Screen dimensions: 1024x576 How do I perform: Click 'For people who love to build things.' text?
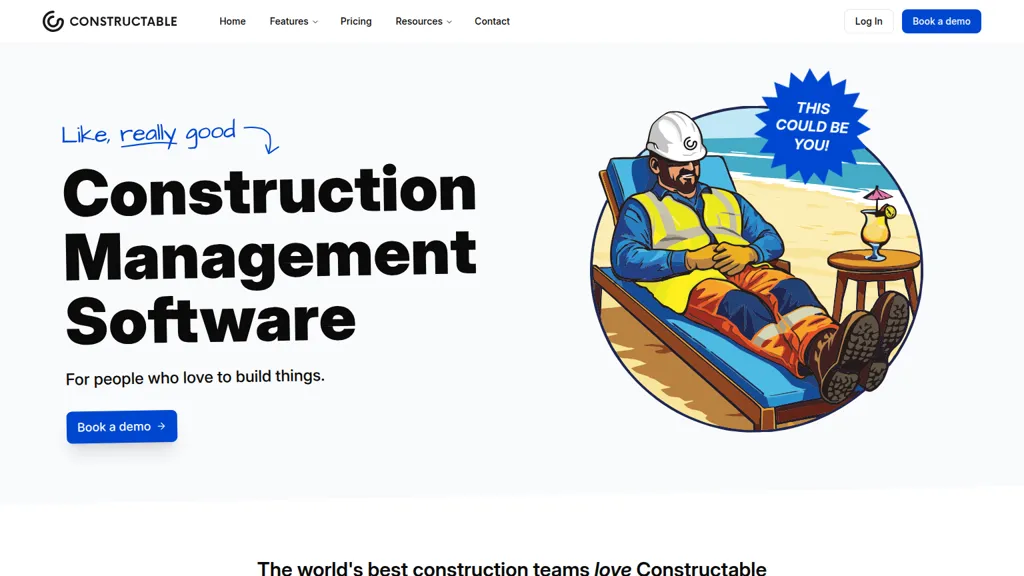click(195, 377)
